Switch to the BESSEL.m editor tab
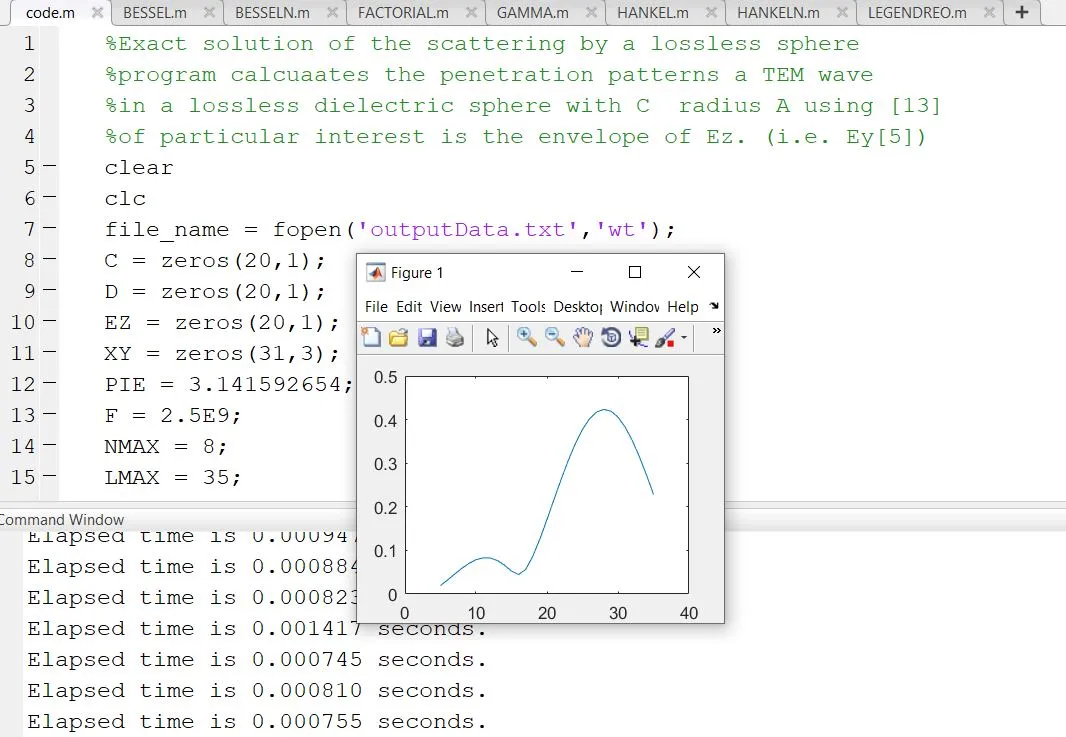The width and height of the screenshot is (1066, 737). (x=153, y=13)
